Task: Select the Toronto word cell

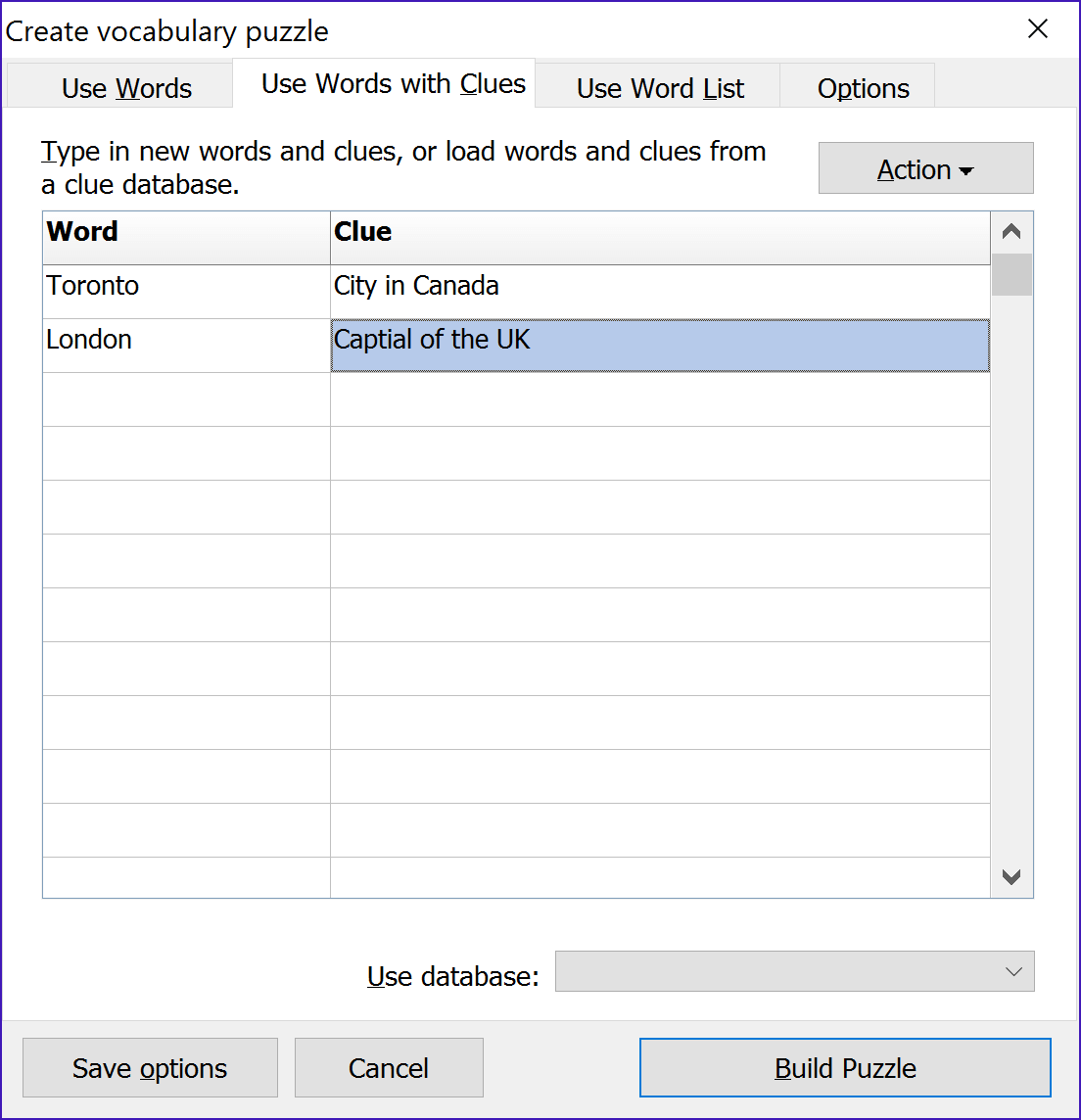Action: coord(186,287)
